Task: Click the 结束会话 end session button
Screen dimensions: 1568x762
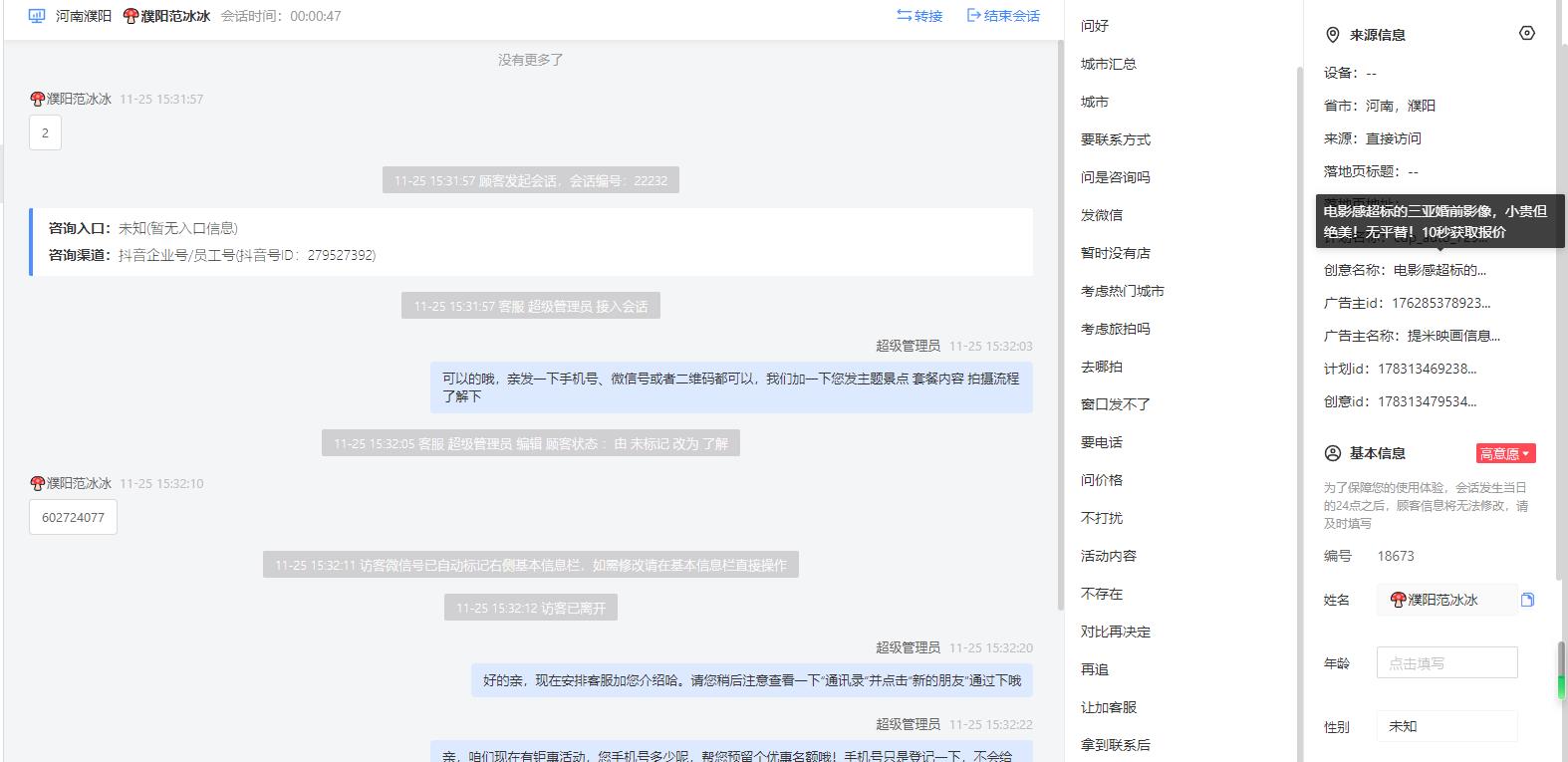Action: [x=1003, y=16]
